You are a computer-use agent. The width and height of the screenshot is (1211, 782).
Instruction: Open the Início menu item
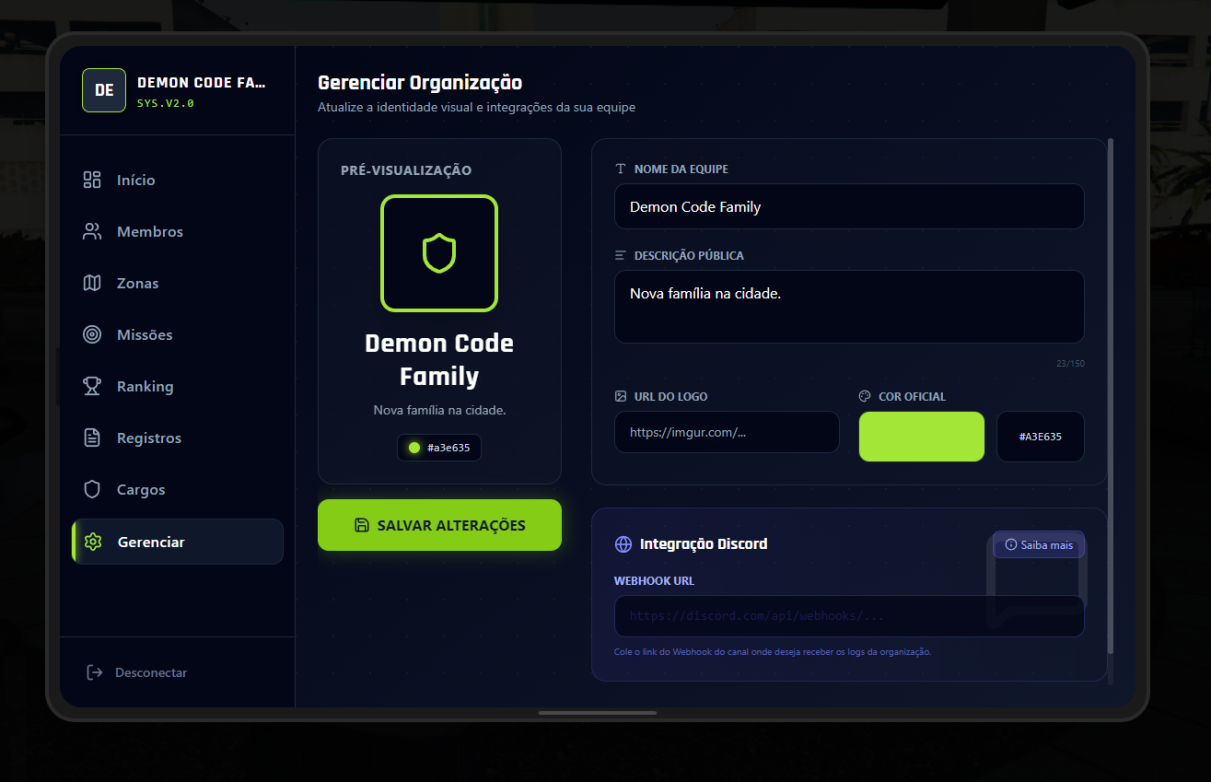(x=177, y=180)
